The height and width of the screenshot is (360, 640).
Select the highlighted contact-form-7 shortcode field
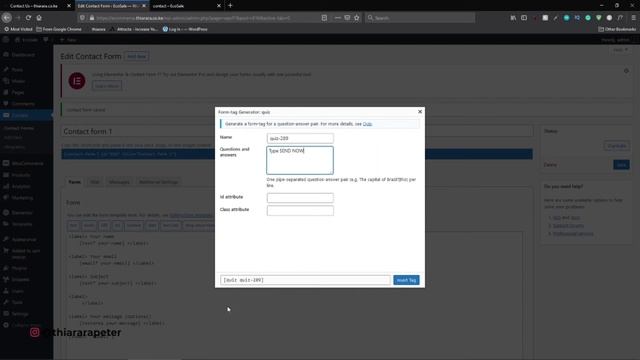pos(297,154)
